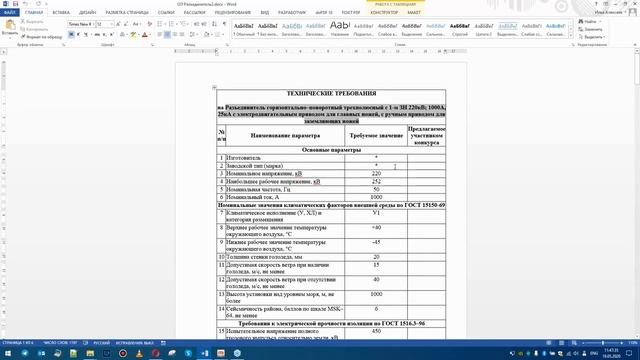
Task: Click page count indicator in status bar
Action: point(18,343)
